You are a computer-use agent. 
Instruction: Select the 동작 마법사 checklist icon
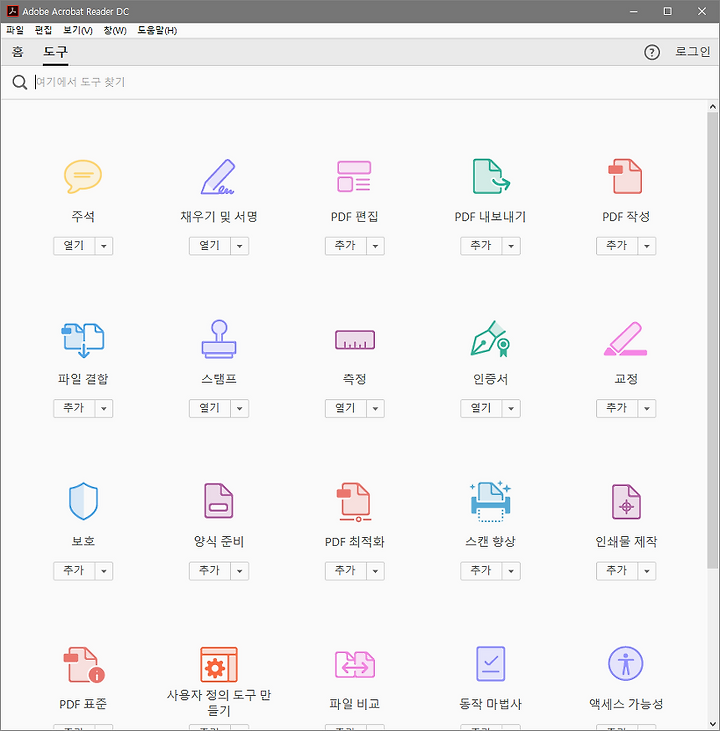[x=491, y=663]
